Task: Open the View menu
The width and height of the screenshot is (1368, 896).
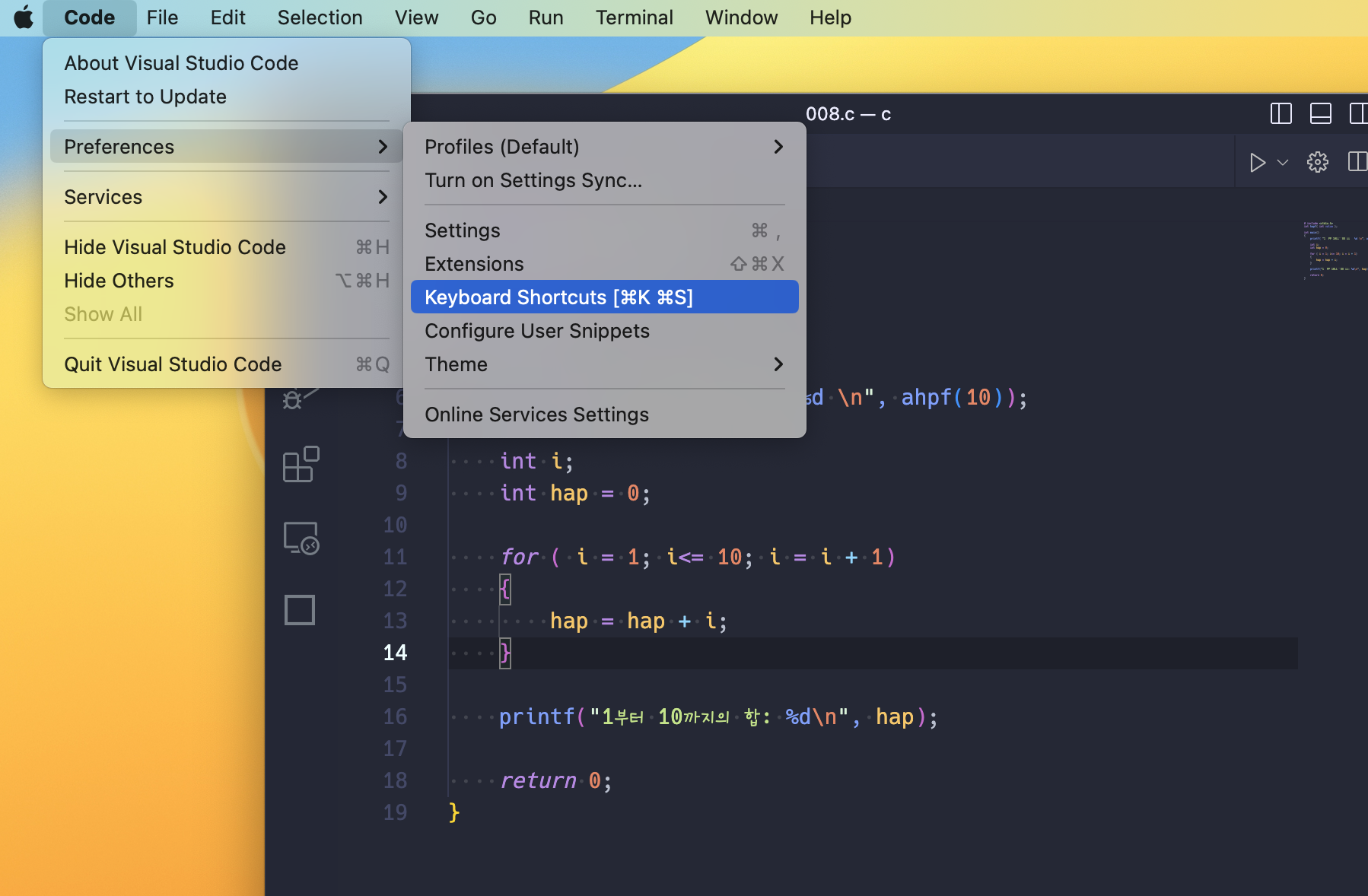Action: click(416, 17)
